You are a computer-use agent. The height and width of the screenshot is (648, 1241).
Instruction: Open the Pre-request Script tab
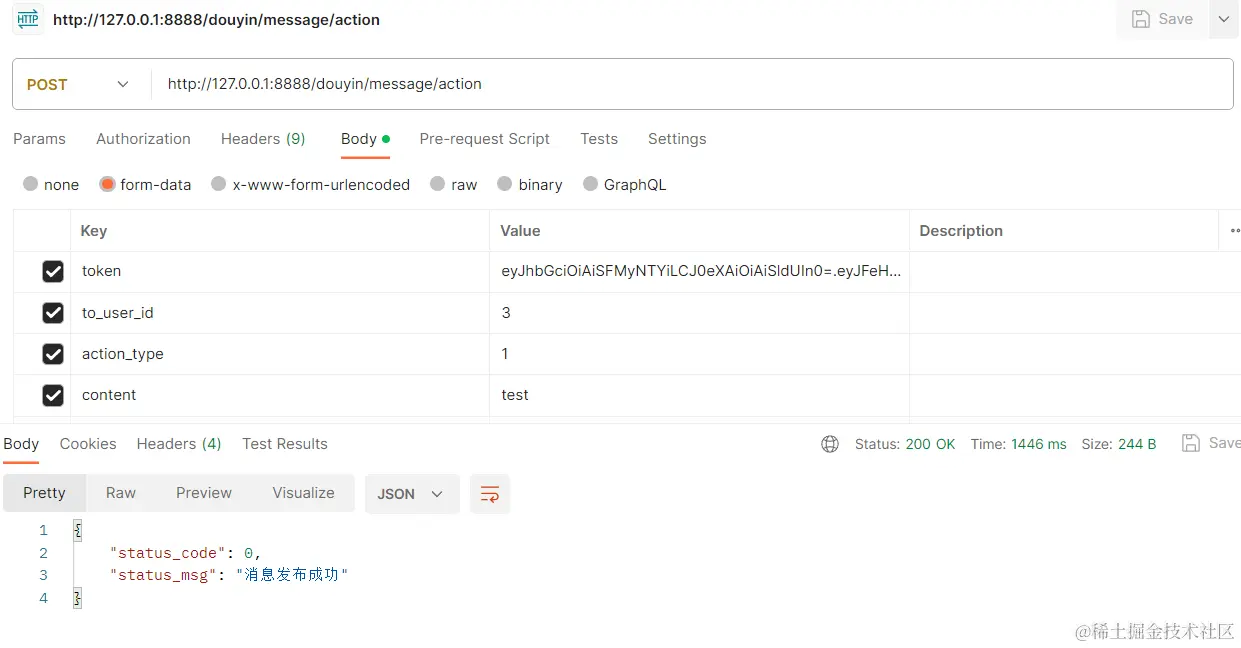[485, 139]
